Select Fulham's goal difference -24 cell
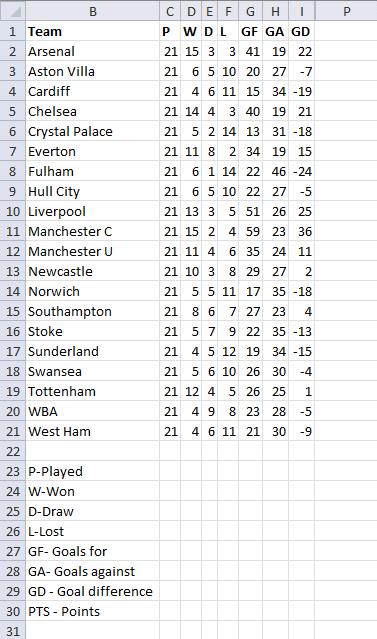Viewport: 377px width, 639px height. click(301, 171)
